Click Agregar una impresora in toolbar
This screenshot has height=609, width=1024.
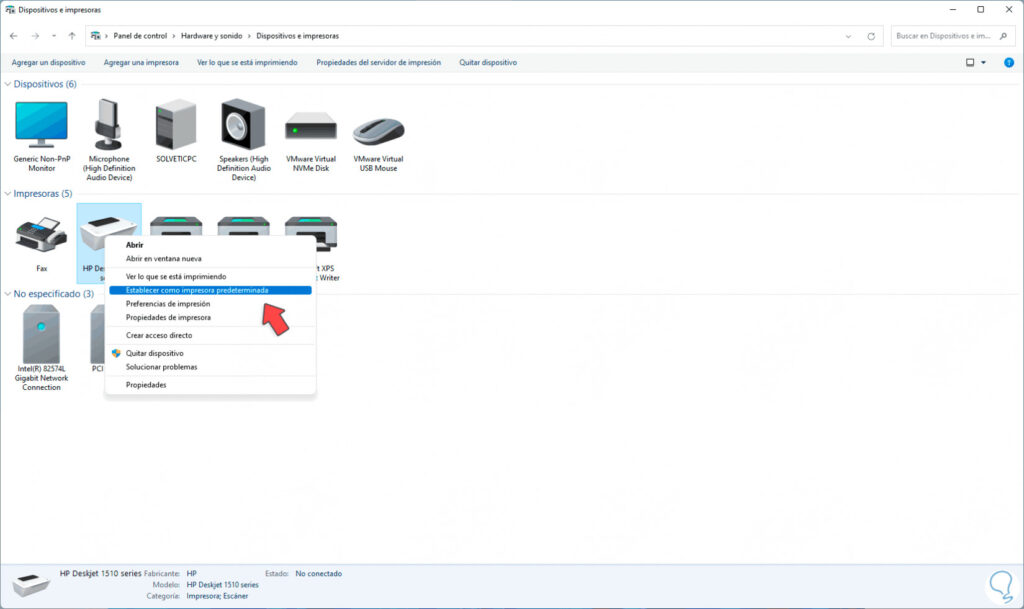pos(141,63)
